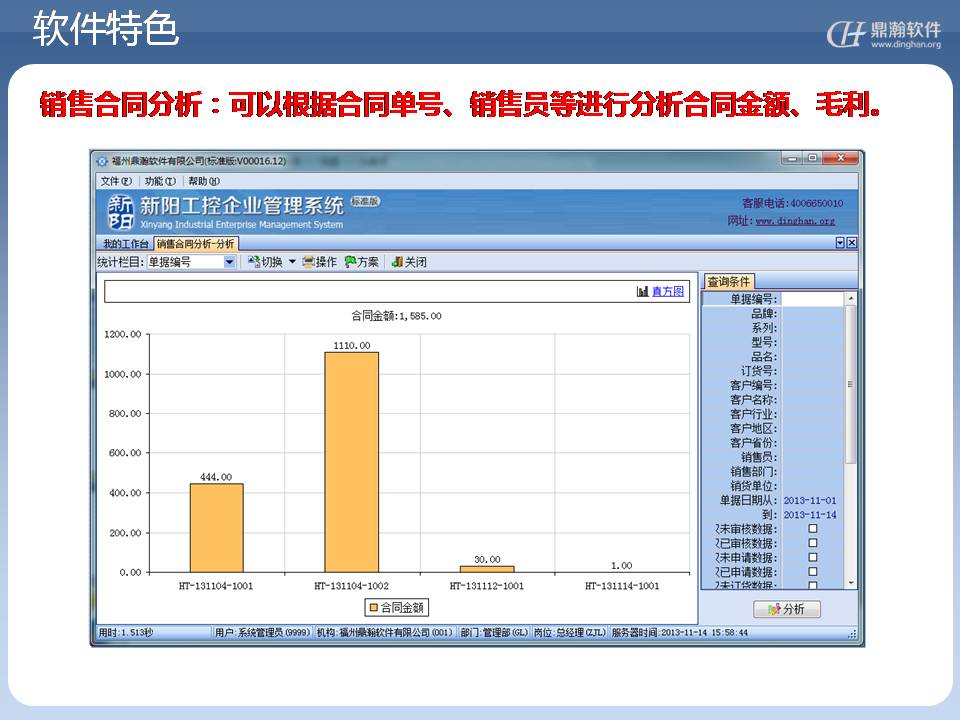The height and width of the screenshot is (720, 960).
Task: Click the 服务器时间 status bar entry
Action: tap(680, 632)
